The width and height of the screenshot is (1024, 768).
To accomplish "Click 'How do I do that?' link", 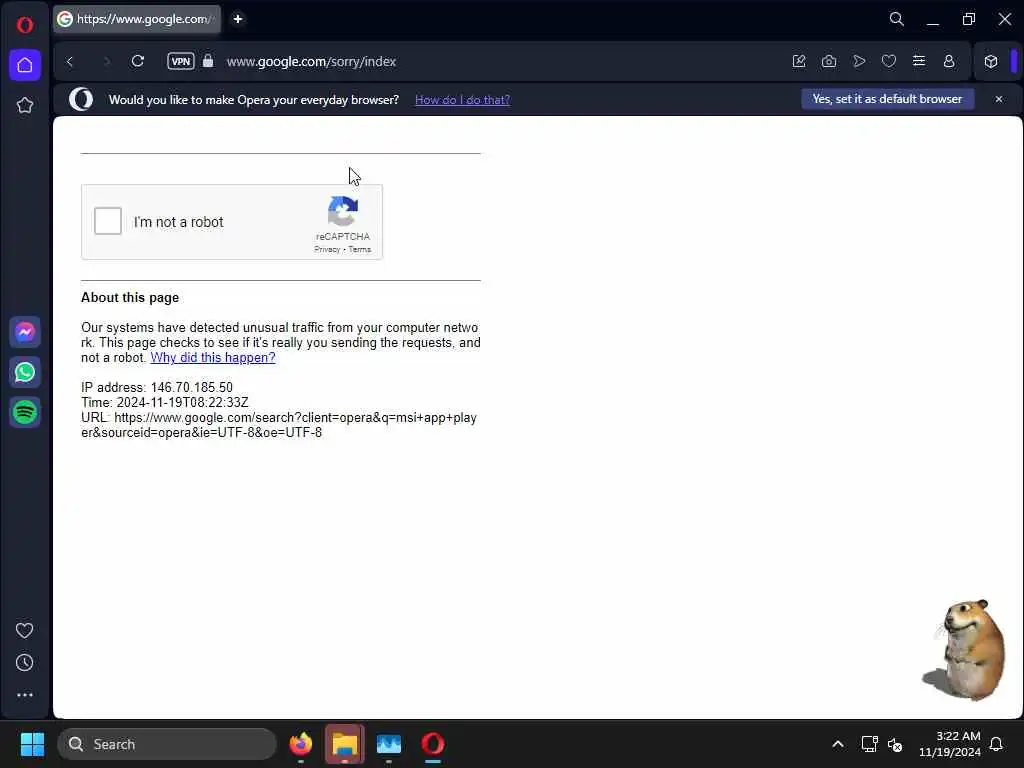I will coord(462,100).
